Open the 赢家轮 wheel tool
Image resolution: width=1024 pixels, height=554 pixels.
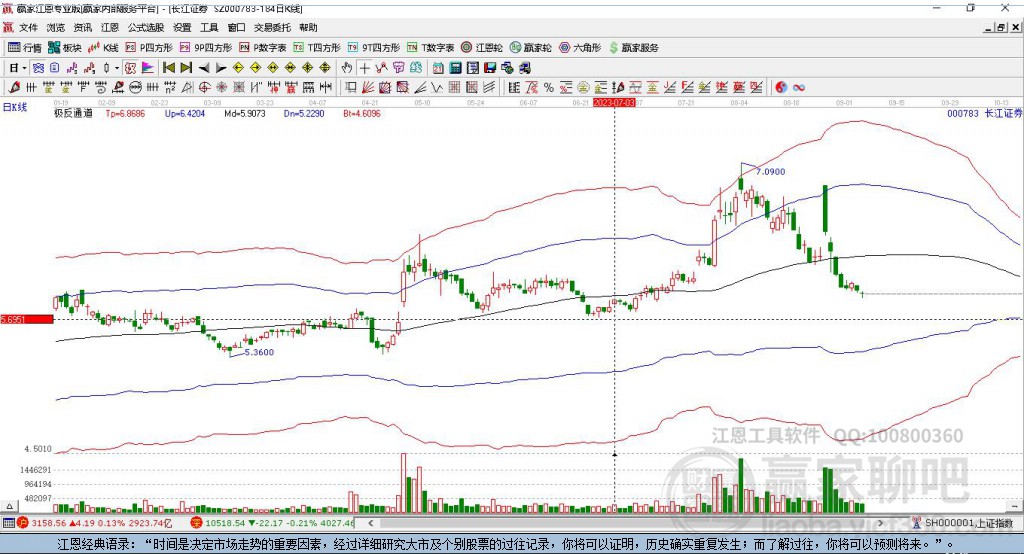tap(531, 48)
